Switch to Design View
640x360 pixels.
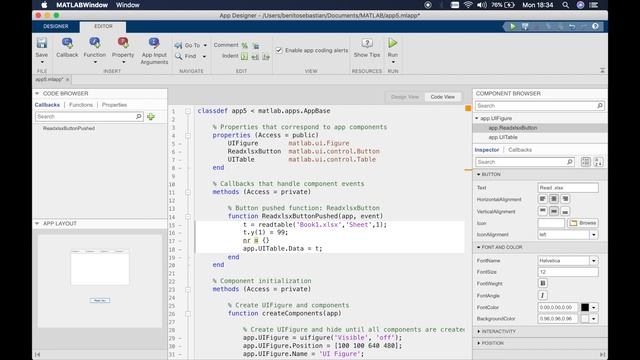coord(404,97)
